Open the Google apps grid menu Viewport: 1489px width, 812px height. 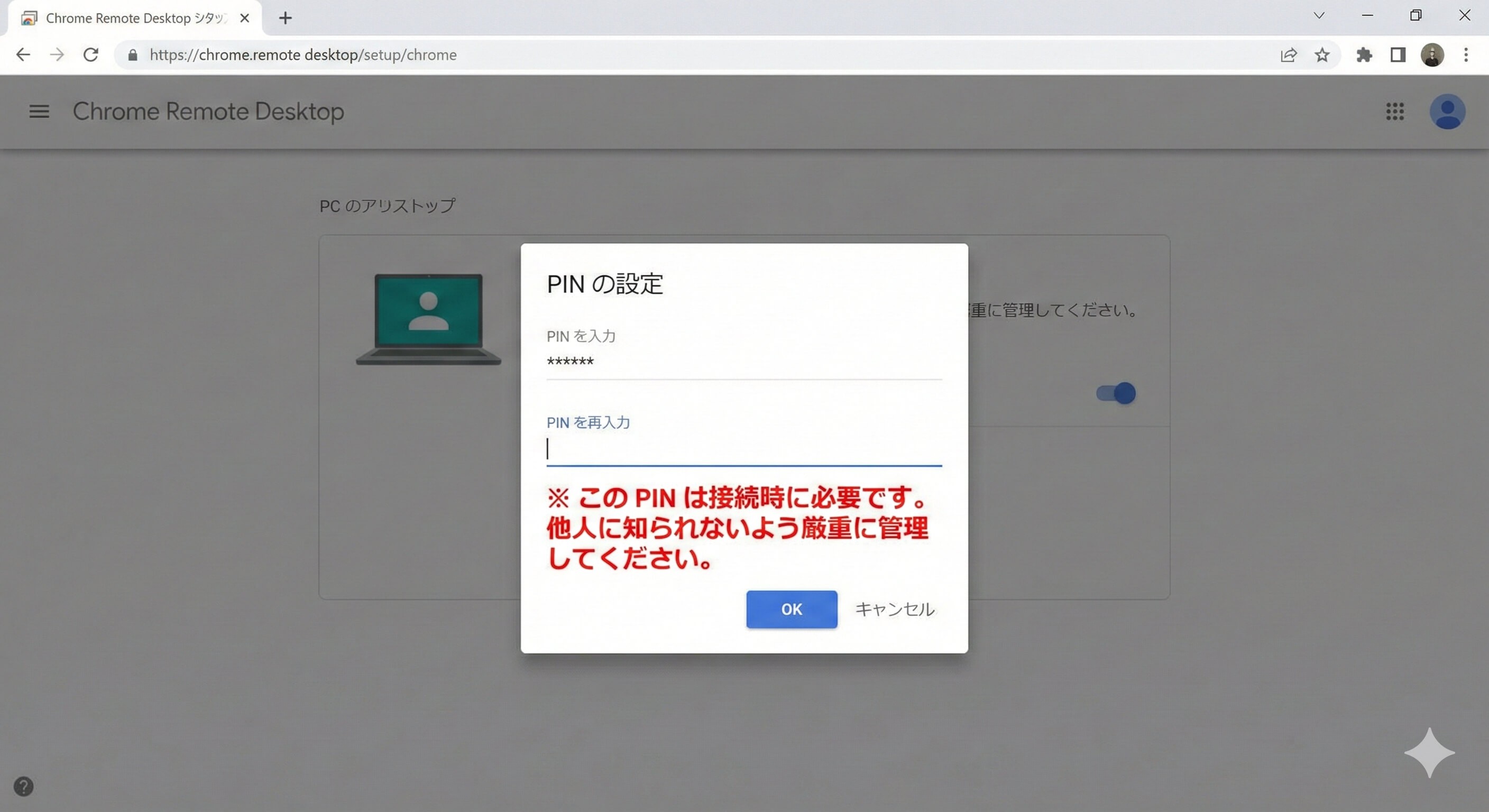[1396, 112]
